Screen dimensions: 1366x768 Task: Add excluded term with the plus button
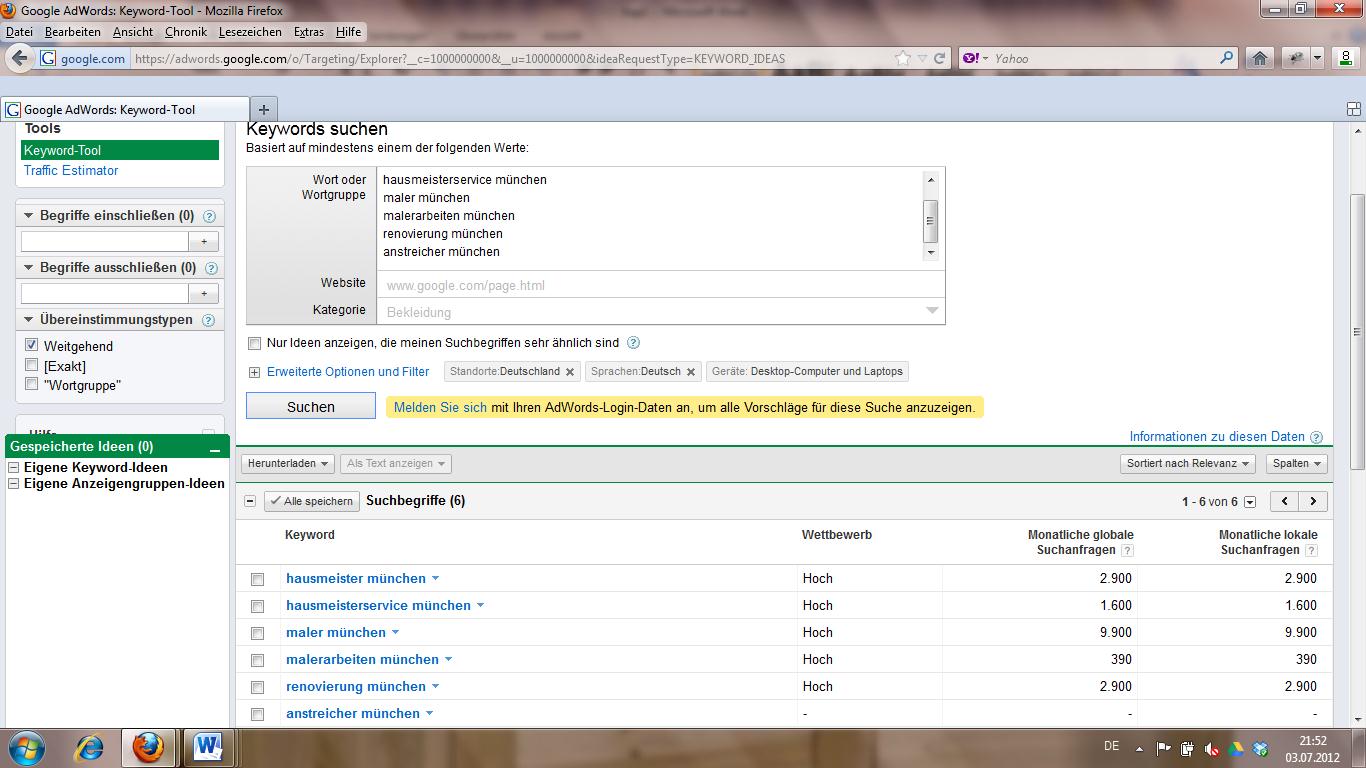coord(204,293)
